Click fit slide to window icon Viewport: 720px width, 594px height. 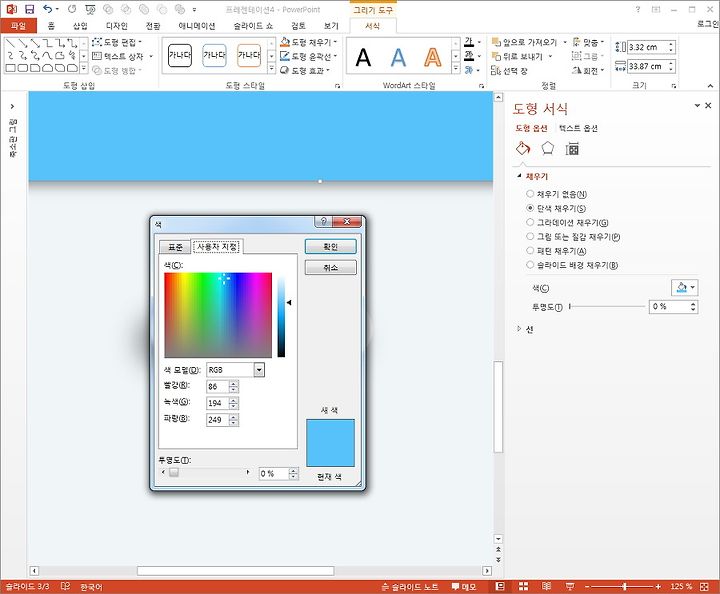click(x=704, y=586)
